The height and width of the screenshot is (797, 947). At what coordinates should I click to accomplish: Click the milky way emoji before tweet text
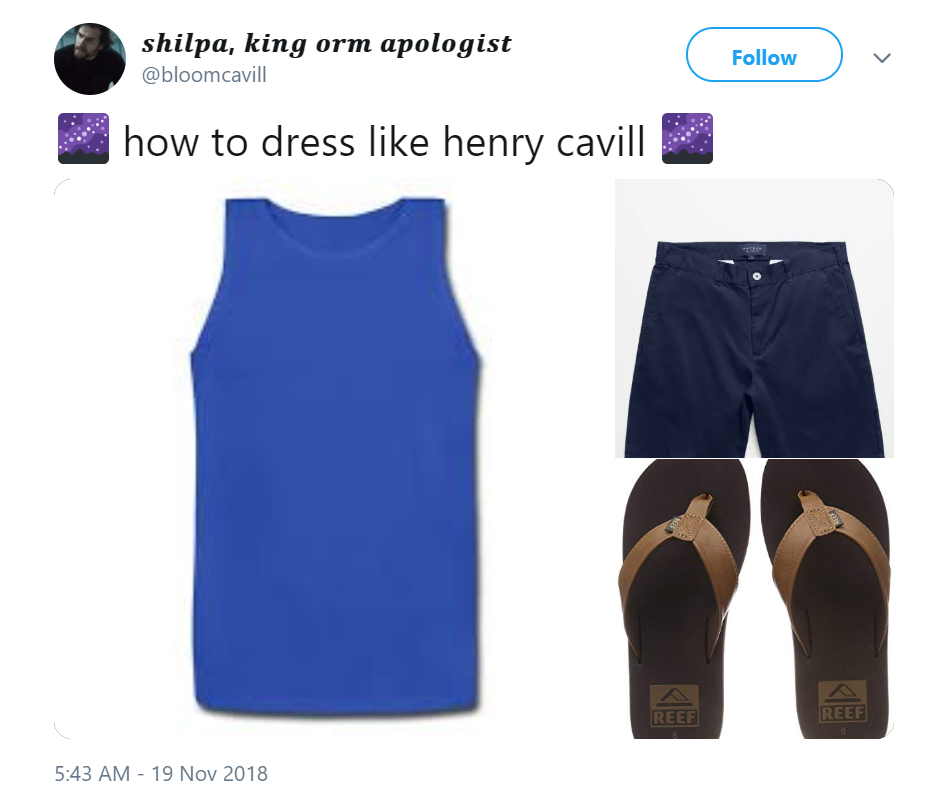[x=83, y=138]
